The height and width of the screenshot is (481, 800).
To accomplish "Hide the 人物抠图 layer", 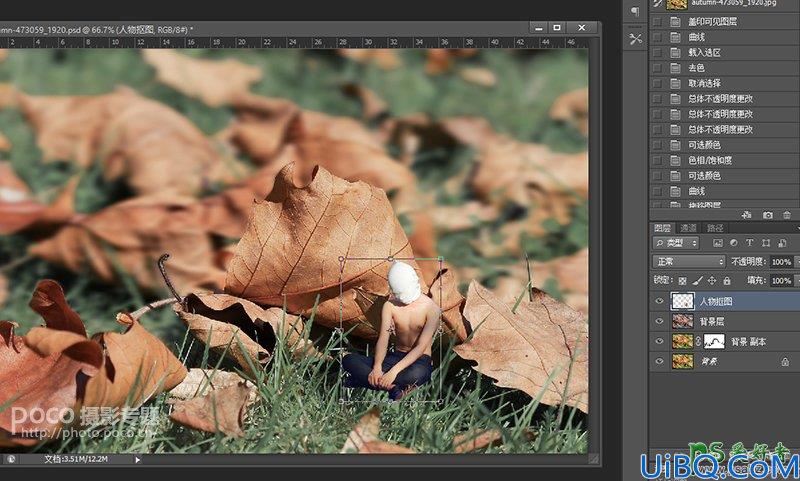I will [659, 301].
